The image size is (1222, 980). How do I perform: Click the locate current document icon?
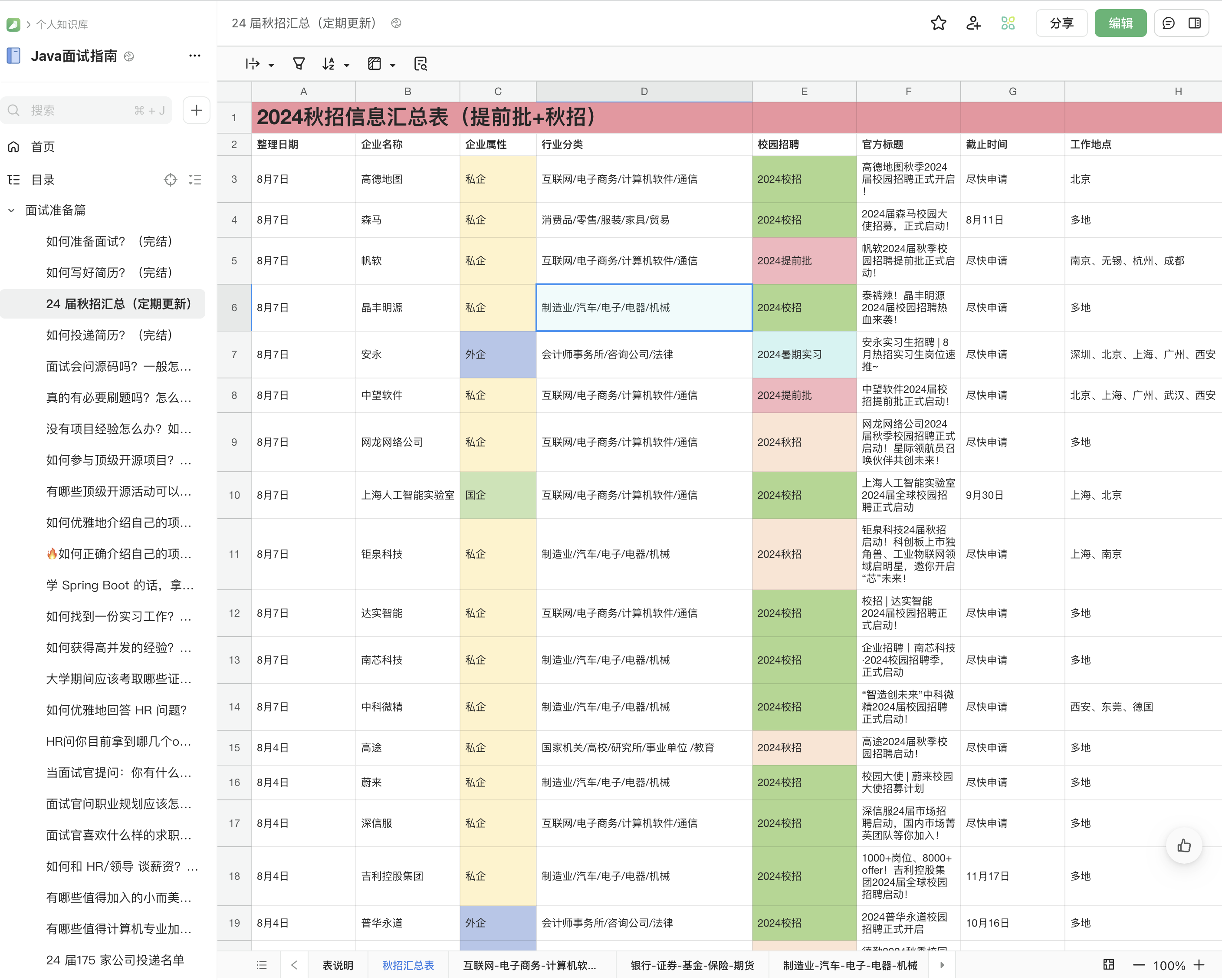[170, 180]
